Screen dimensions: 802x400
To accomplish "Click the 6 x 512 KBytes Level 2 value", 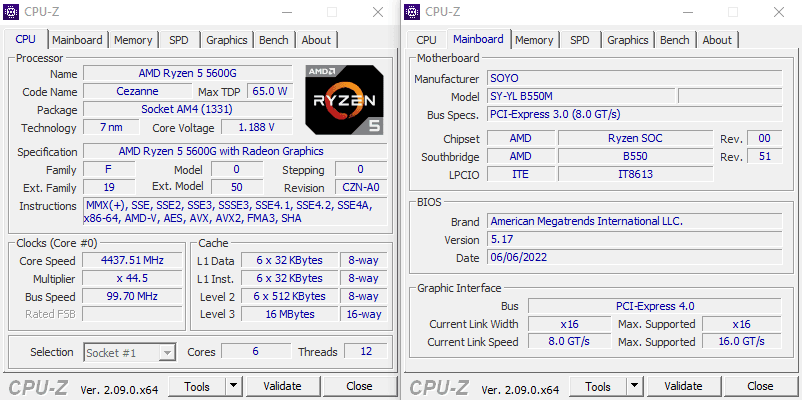I will pos(289,296).
